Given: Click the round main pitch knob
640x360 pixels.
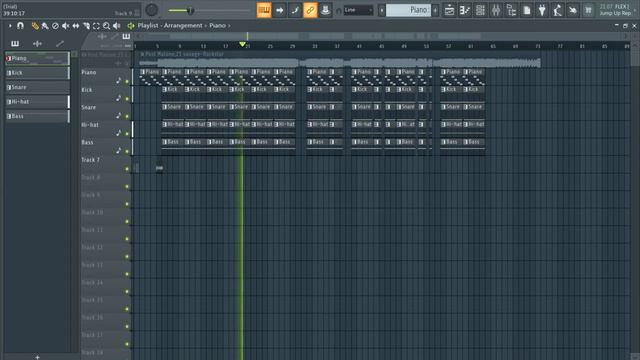Looking at the screenshot, I should click(x=151, y=10).
